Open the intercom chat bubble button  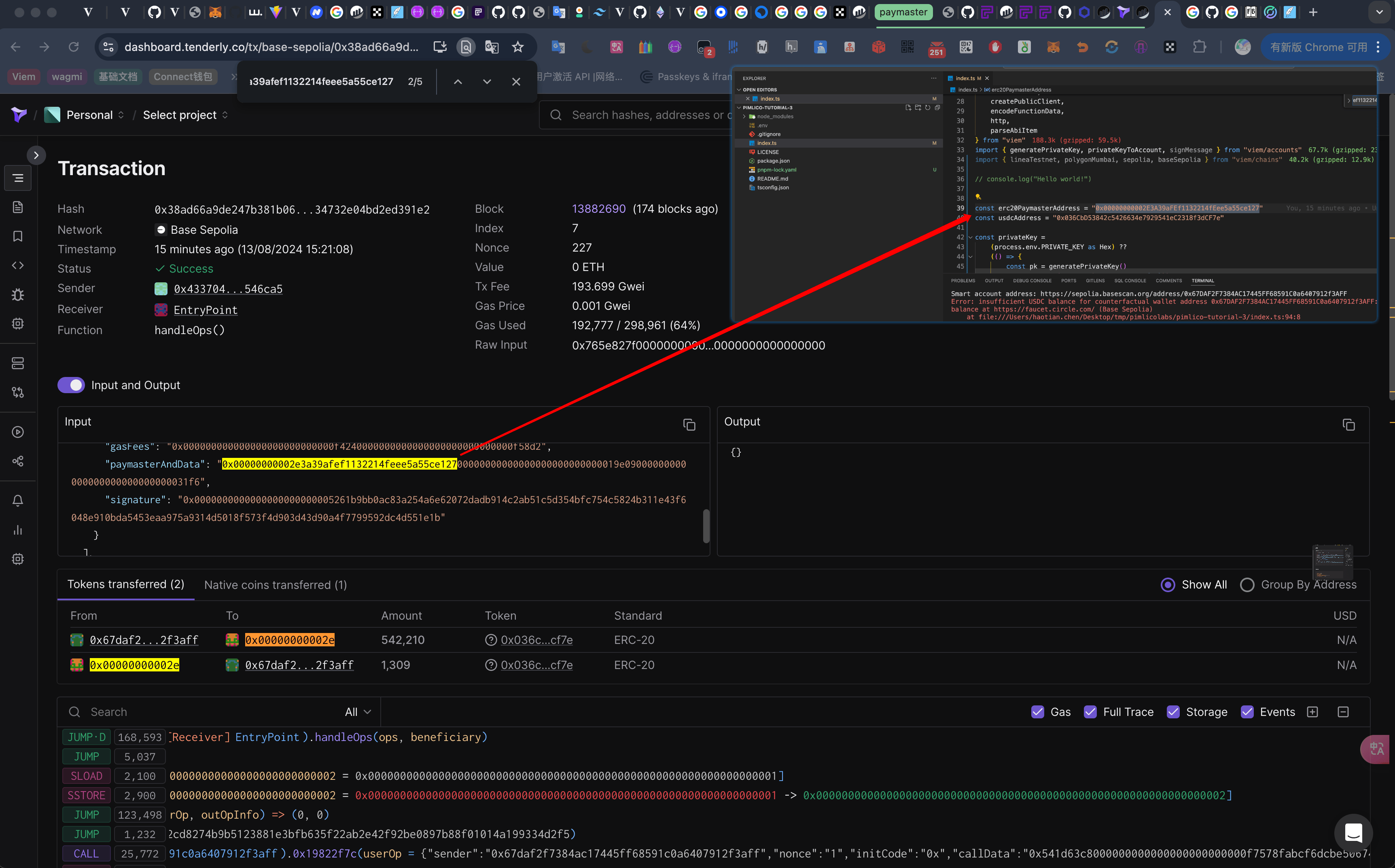[x=1354, y=832]
